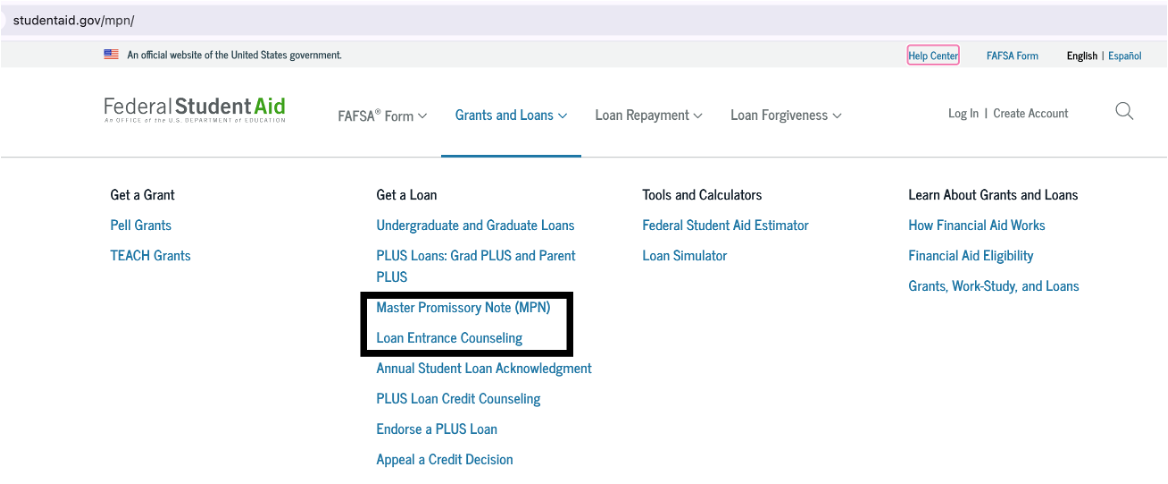Select Create Account
1168x484 pixels.
1030,113
